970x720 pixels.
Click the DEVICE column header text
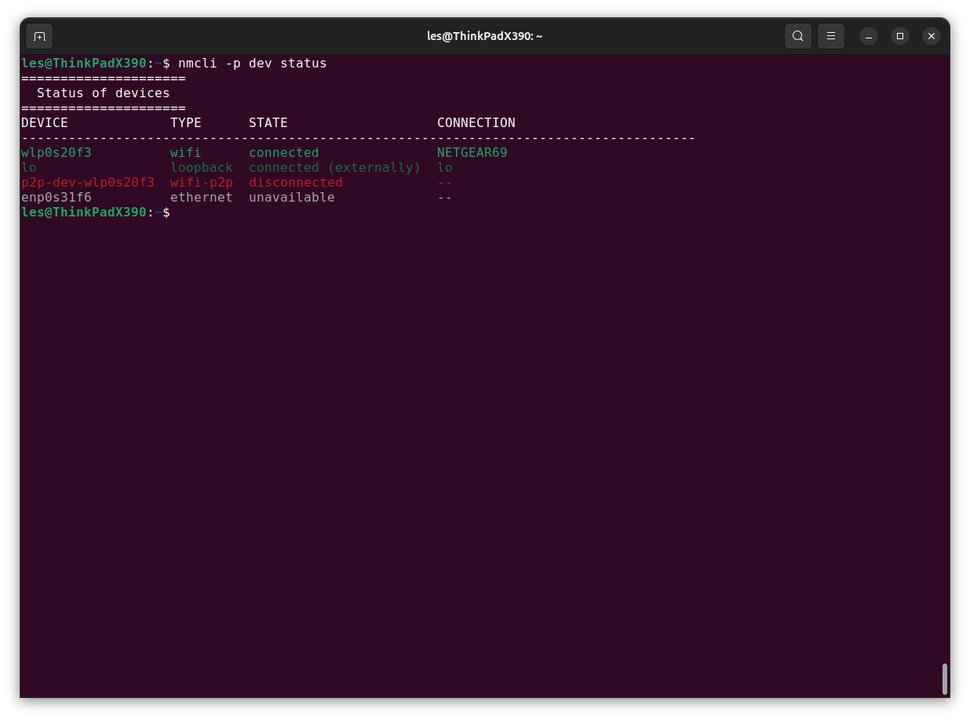click(44, 122)
